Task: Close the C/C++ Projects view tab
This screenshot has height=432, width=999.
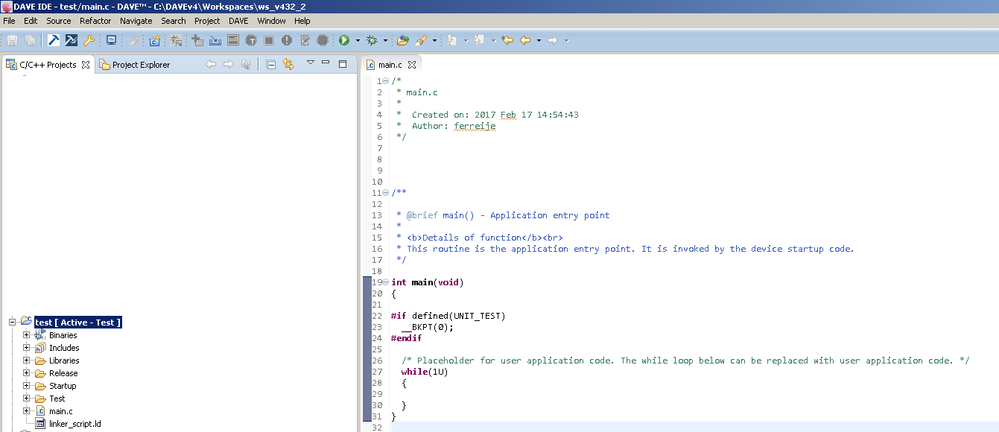Action: [85, 65]
